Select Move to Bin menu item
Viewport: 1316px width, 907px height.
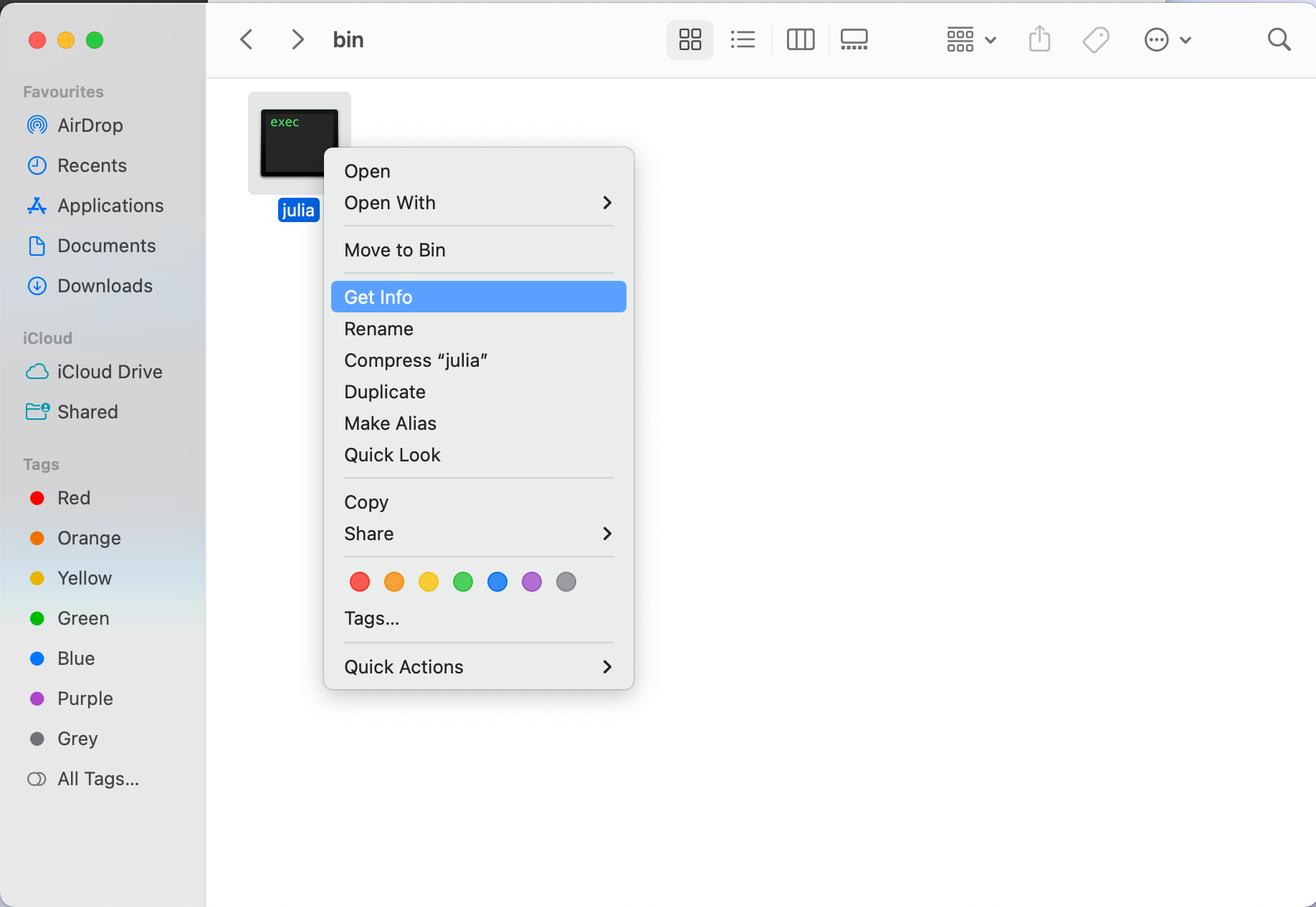[x=395, y=250]
